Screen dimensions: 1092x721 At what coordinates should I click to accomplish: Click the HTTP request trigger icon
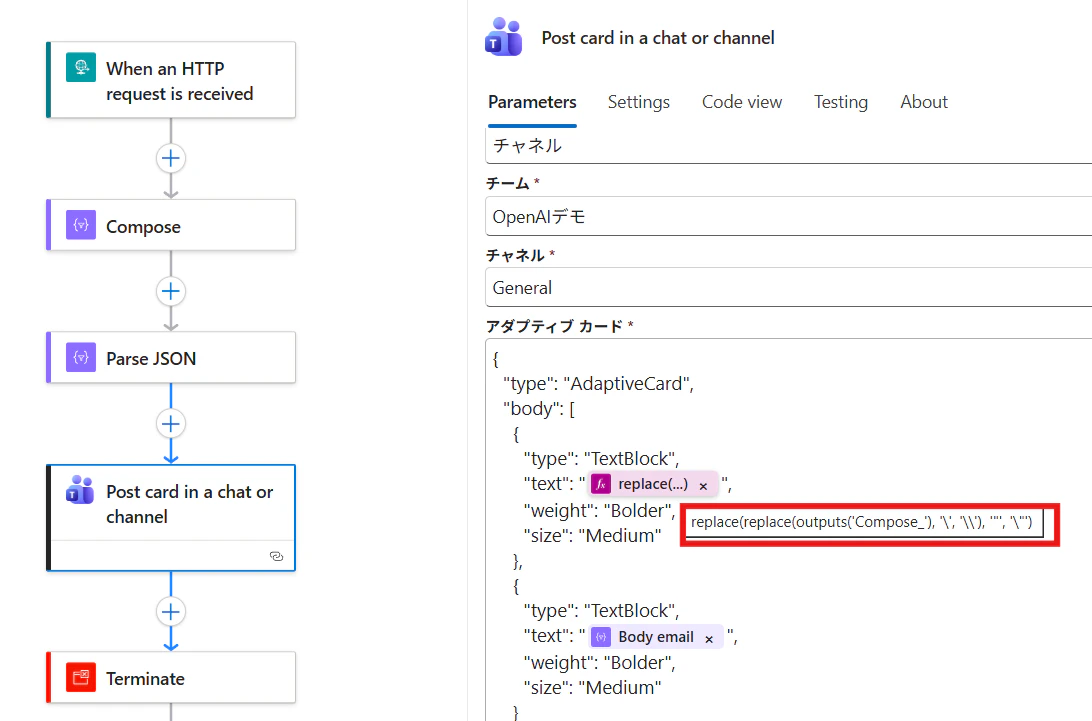click(x=81, y=68)
